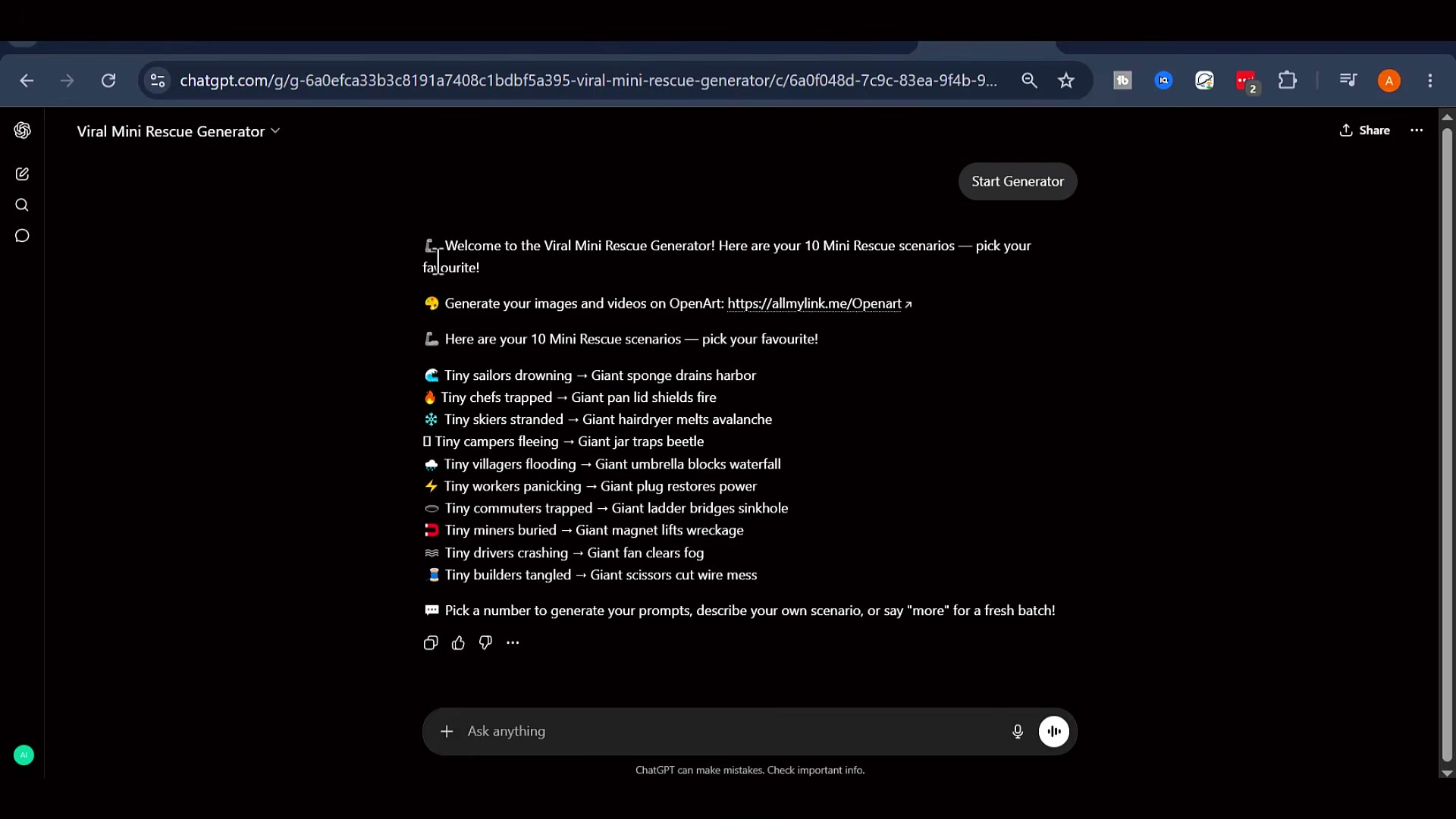
Task: Click 'Tiny campers fleeing' scenario line
Action: point(563,441)
